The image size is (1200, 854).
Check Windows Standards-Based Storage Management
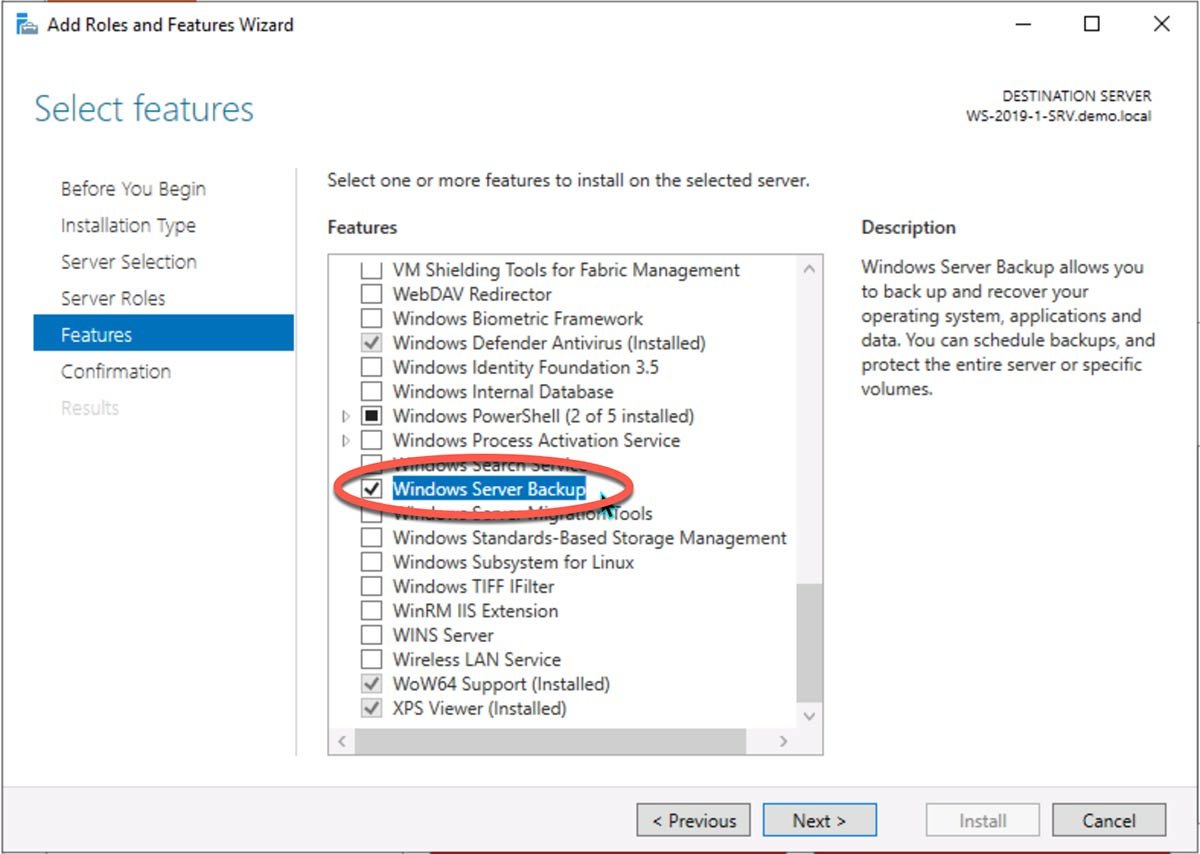point(371,538)
